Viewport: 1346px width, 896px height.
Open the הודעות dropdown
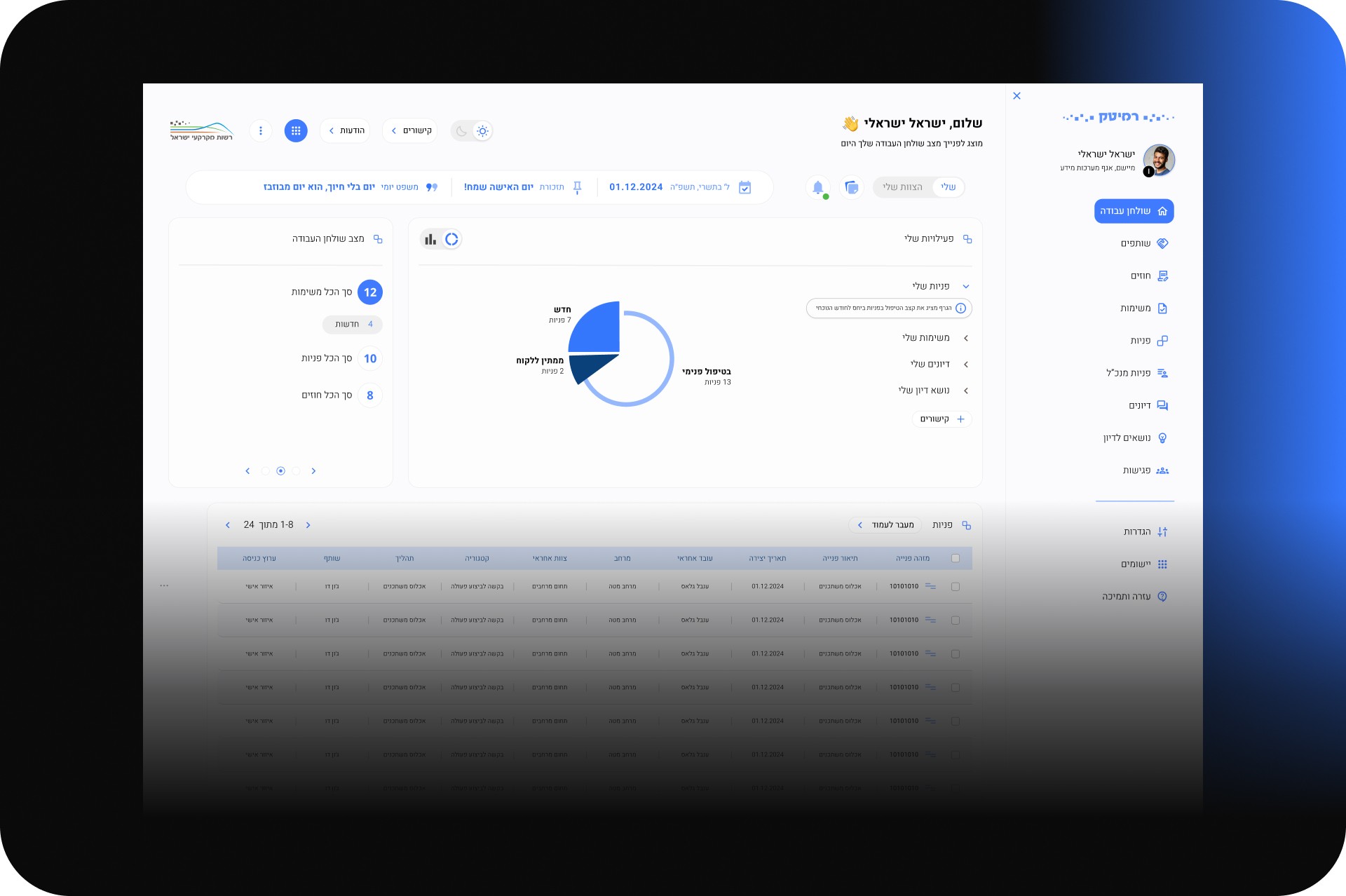pos(345,131)
